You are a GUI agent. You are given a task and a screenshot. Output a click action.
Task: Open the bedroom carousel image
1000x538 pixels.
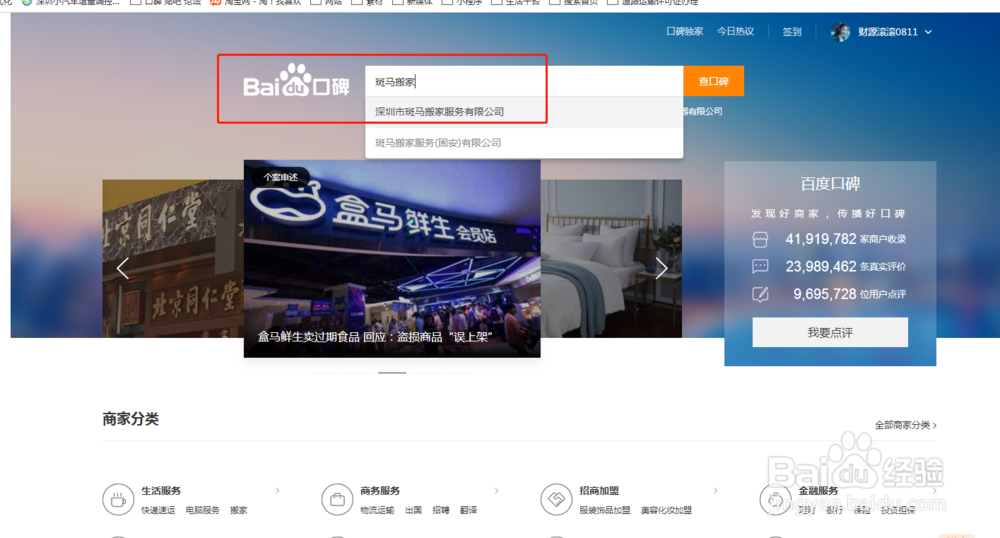click(611, 258)
